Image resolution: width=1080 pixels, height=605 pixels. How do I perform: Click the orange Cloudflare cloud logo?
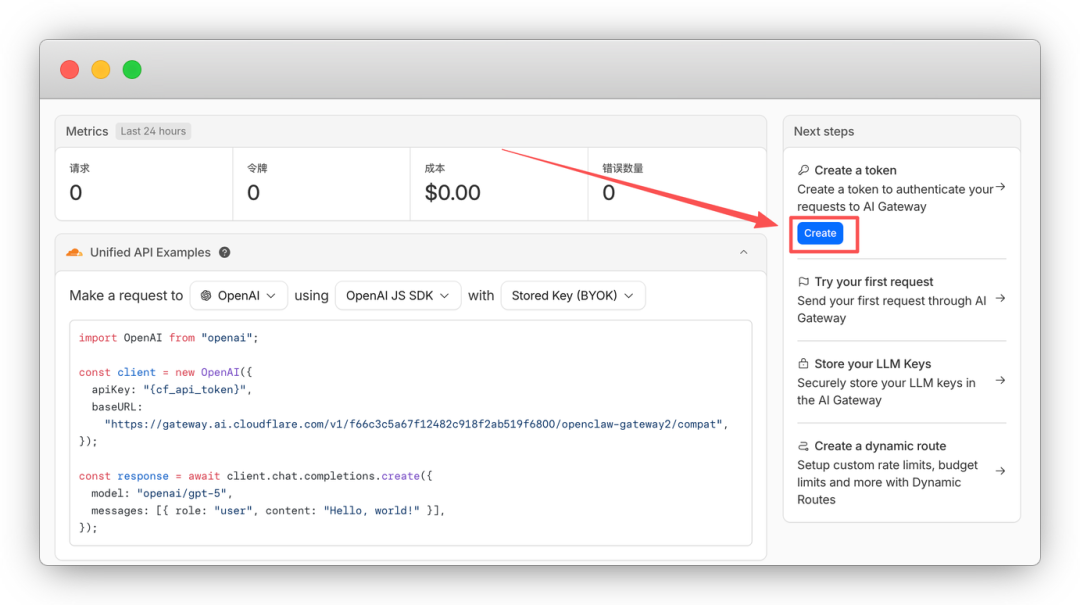click(74, 253)
